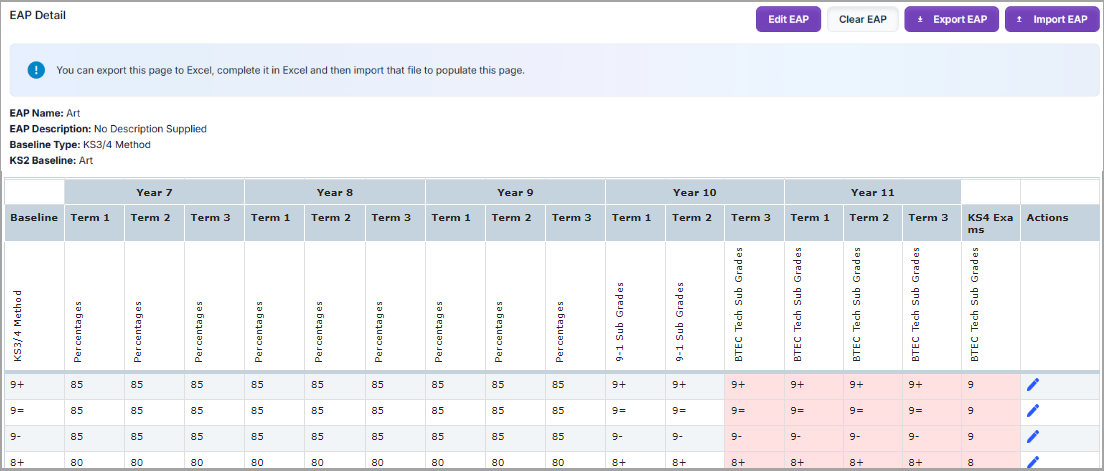Click the pencil edit icon for 9+ row
1104x471 pixels.
coord(1033,383)
